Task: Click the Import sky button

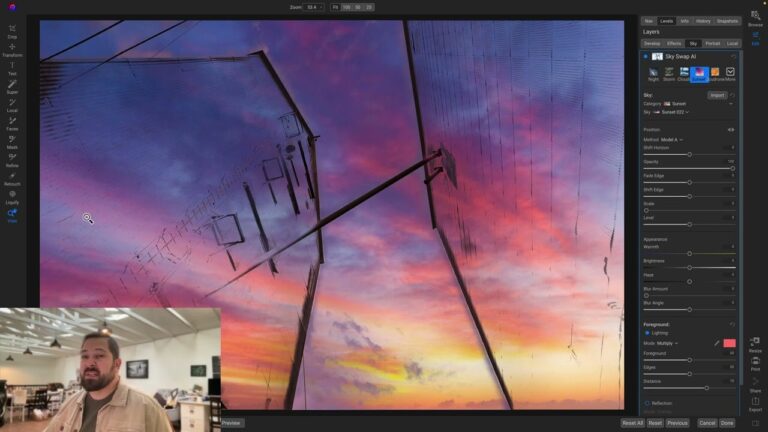Action: click(717, 95)
